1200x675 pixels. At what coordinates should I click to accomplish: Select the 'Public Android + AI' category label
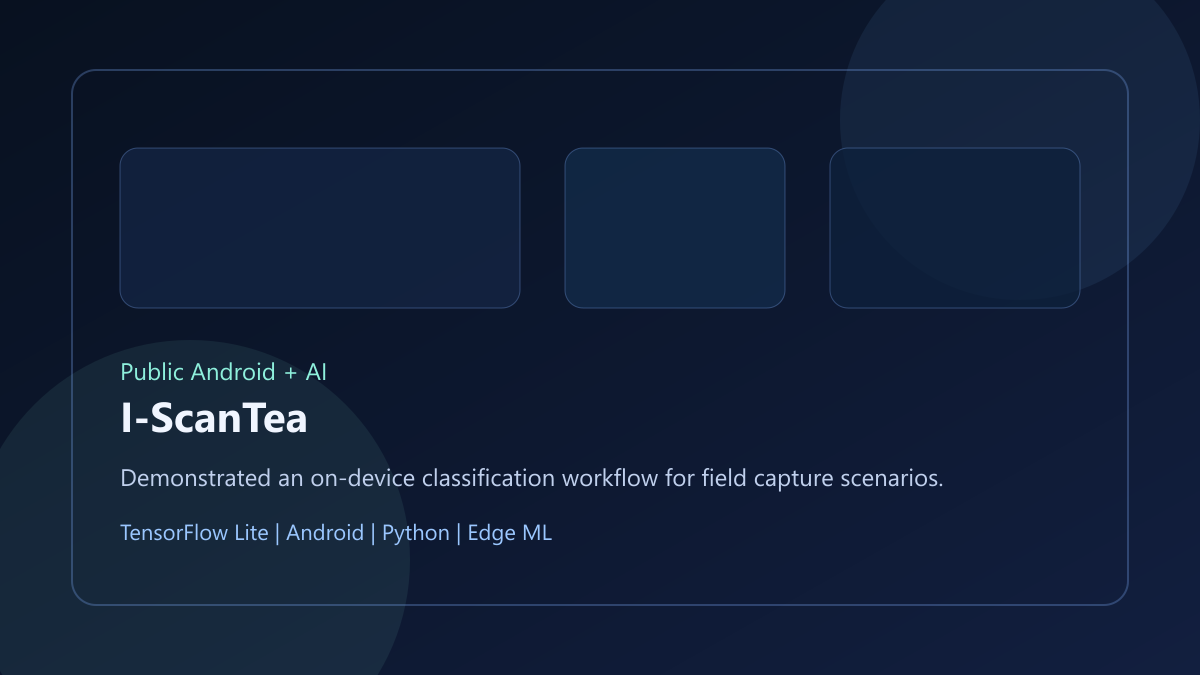click(224, 372)
